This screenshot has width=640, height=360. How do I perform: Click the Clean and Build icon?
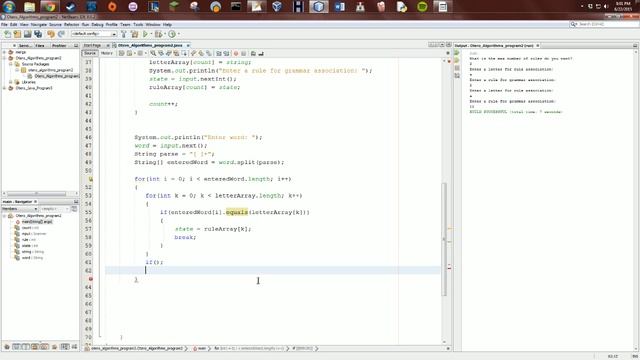pyautogui.click(x=134, y=34)
